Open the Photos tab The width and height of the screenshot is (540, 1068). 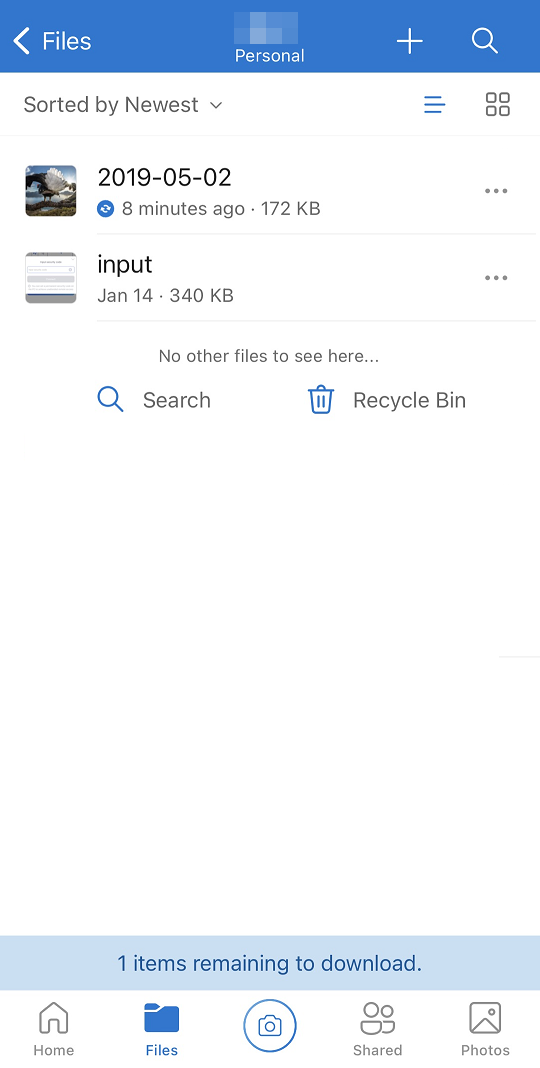[x=486, y=1028]
